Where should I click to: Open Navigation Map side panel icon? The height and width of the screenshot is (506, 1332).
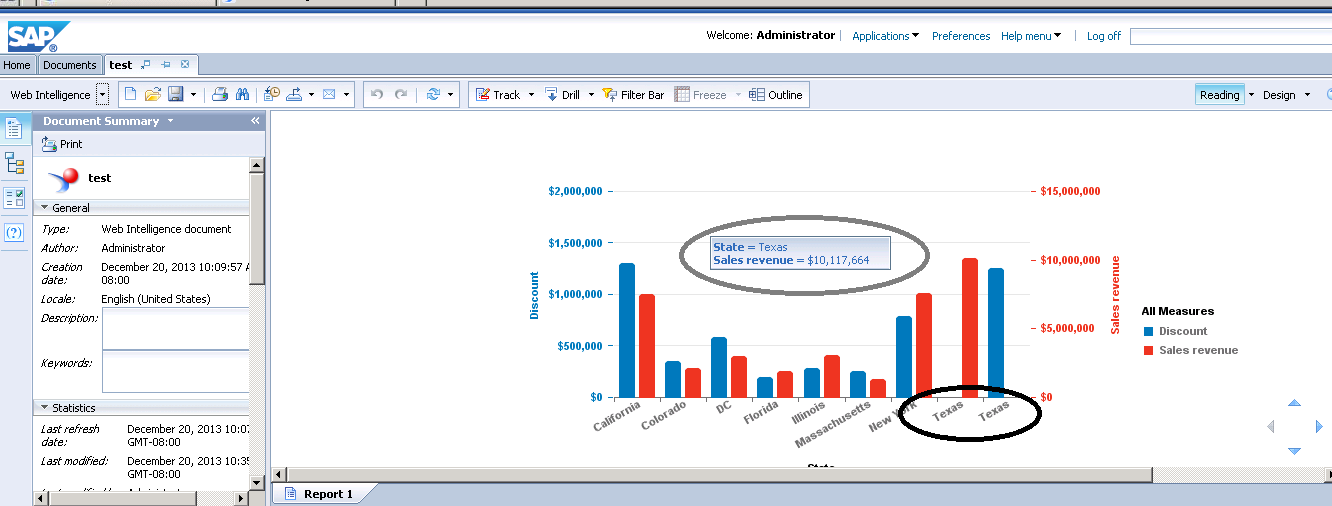(14, 163)
